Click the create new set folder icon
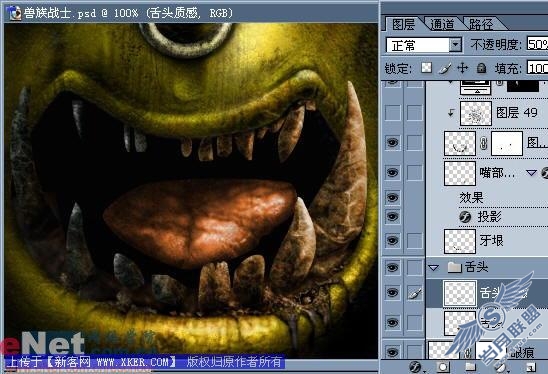548x374 pixels. [x=470, y=367]
